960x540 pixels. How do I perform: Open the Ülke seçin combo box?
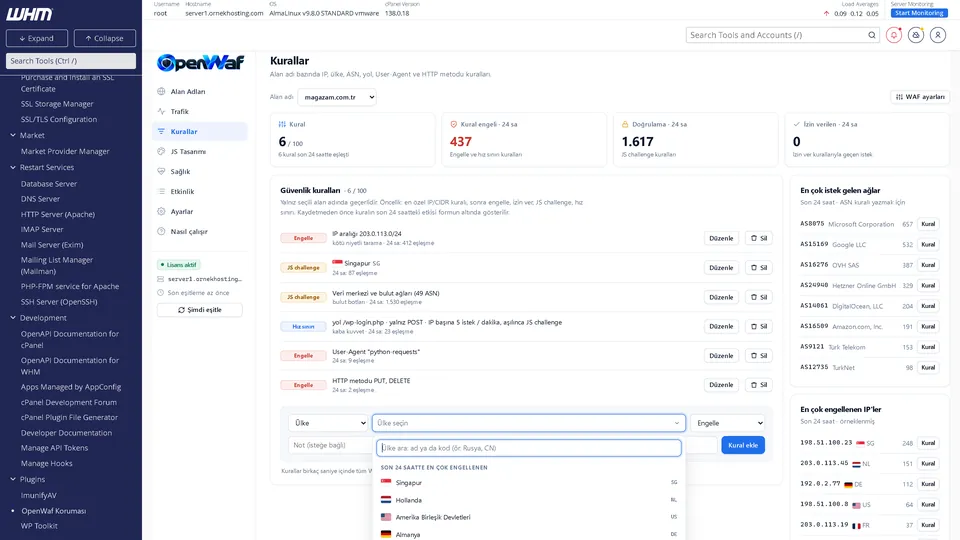(529, 423)
